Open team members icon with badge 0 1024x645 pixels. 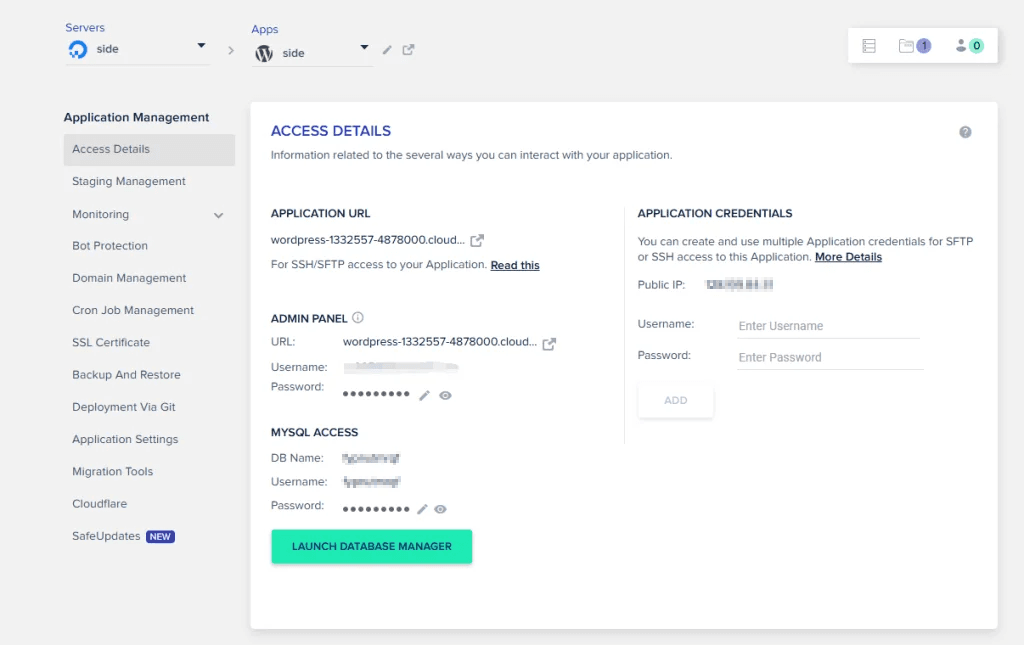[969, 46]
